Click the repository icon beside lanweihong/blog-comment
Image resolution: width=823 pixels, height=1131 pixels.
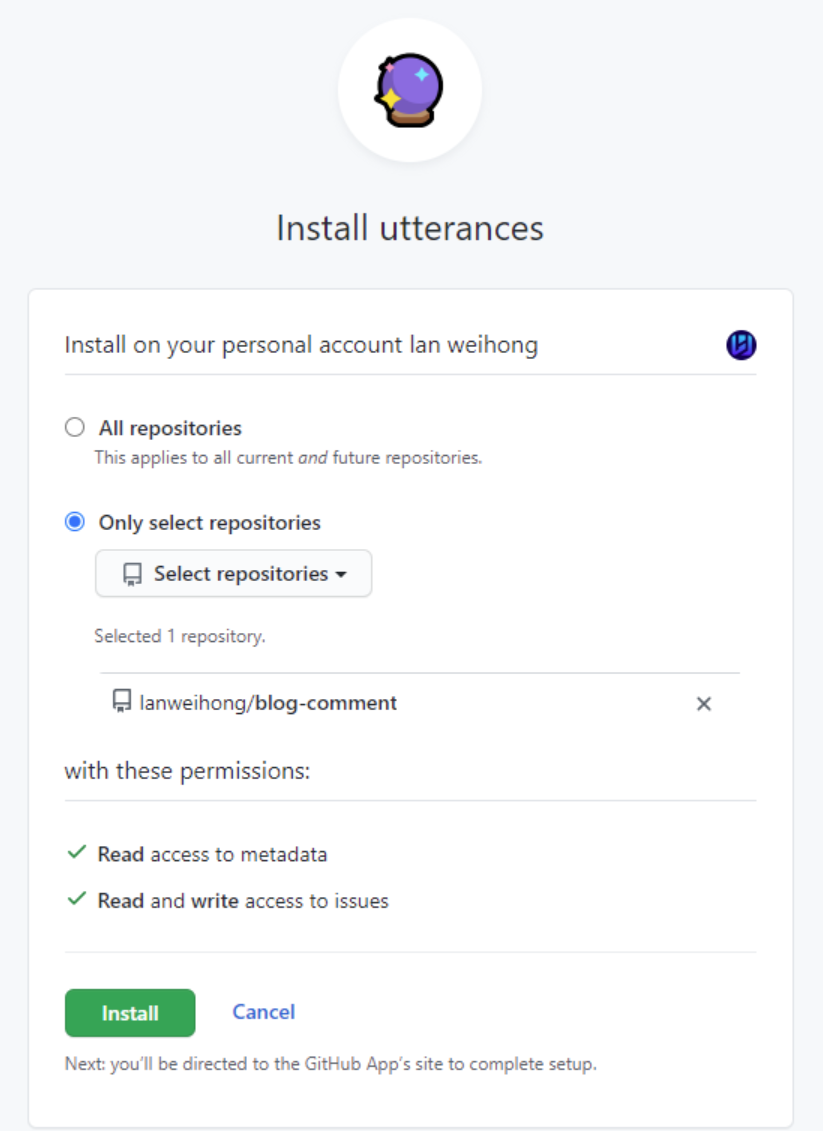click(122, 701)
